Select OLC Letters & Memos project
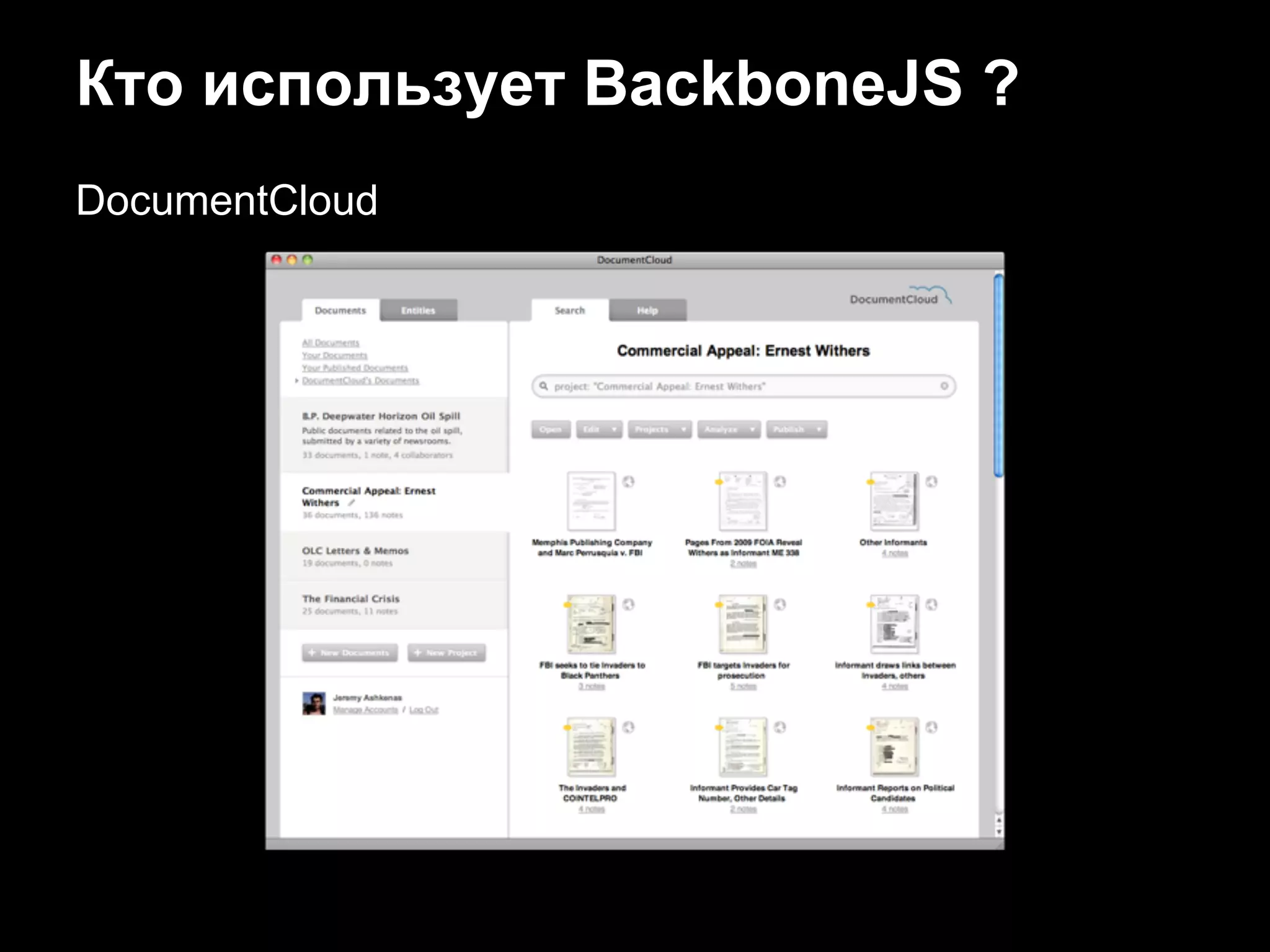This screenshot has width=1270, height=952. coord(394,556)
